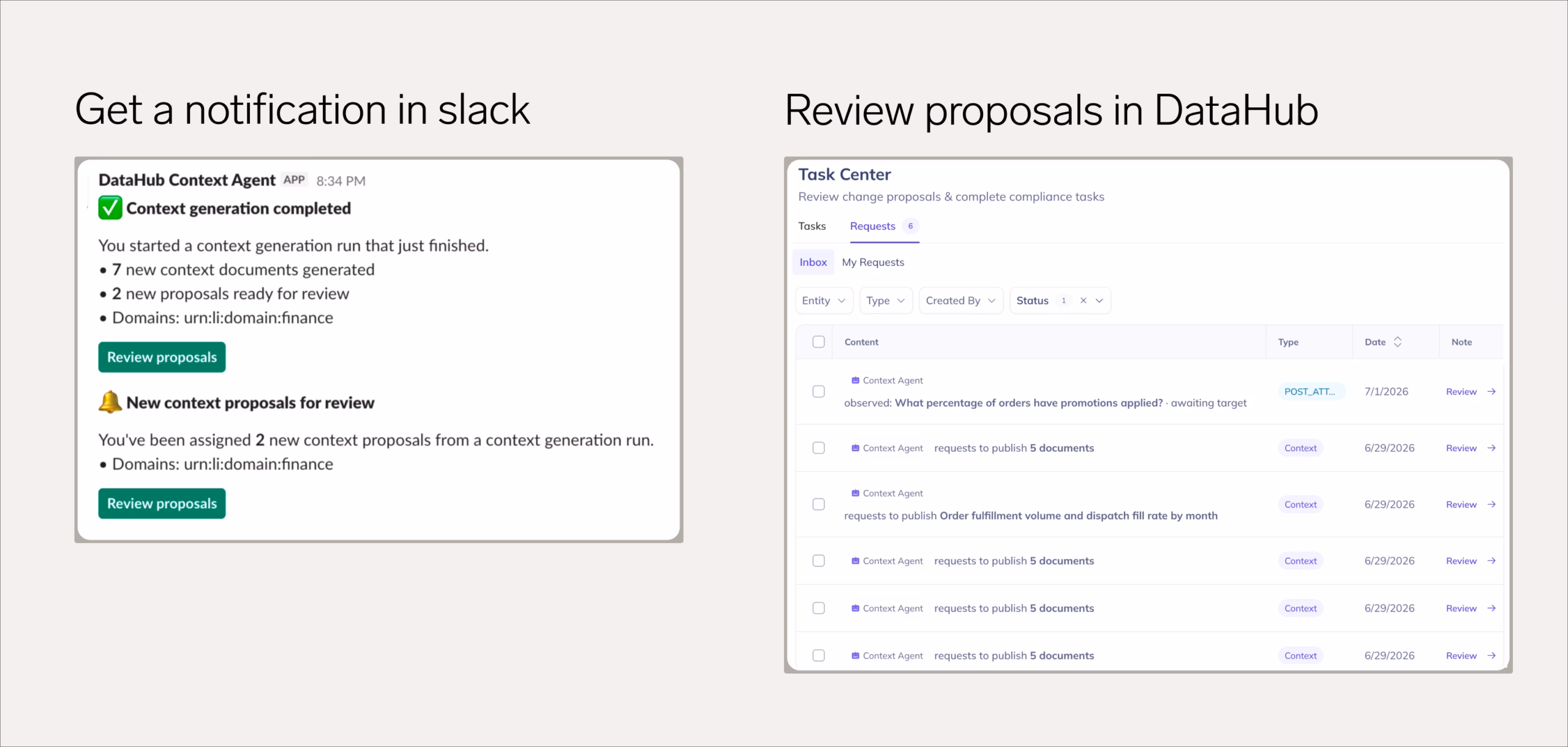The width and height of the screenshot is (1568, 747).
Task: Click the Review proposals button under New context proposals for review
Action: coord(162,503)
